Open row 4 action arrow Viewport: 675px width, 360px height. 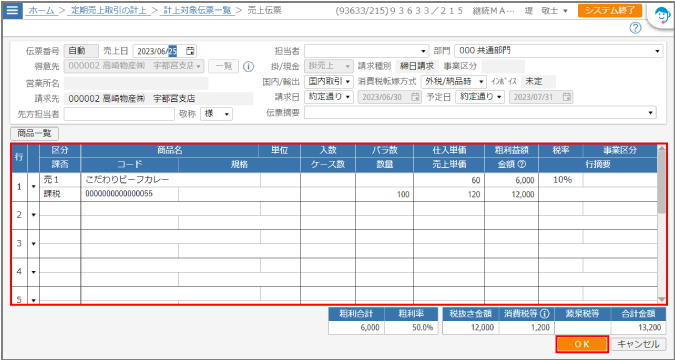click(x=34, y=272)
